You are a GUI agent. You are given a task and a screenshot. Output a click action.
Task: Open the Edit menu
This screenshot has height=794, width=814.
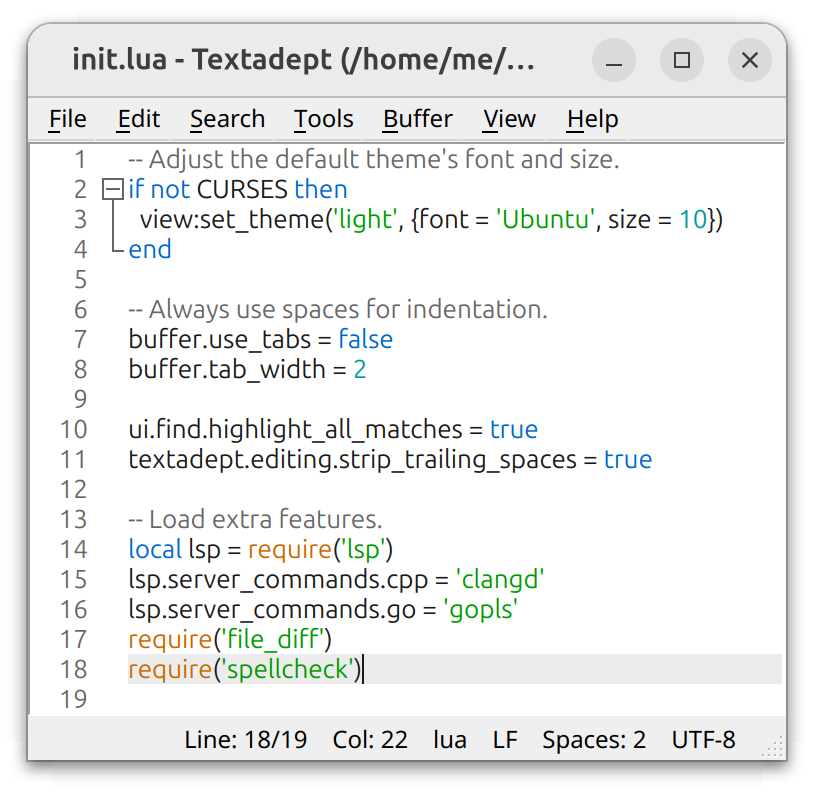[x=138, y=119]
